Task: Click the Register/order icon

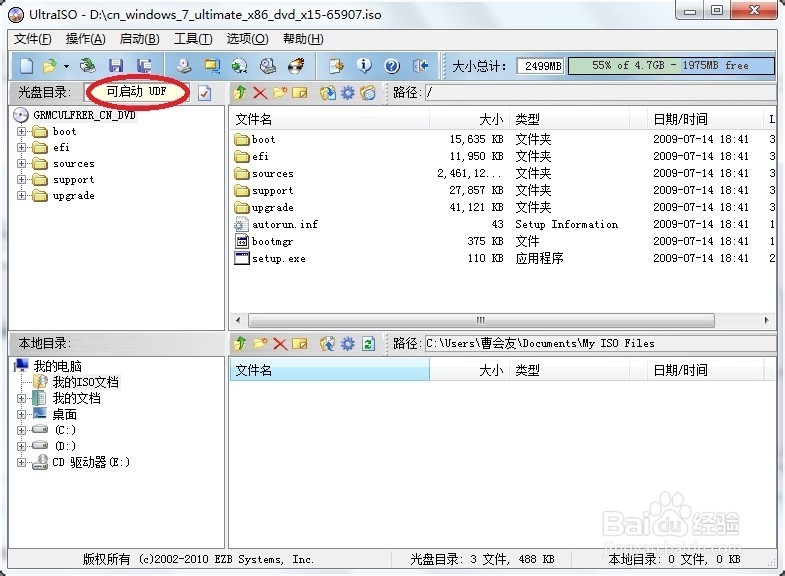Action: pos(336,66)
